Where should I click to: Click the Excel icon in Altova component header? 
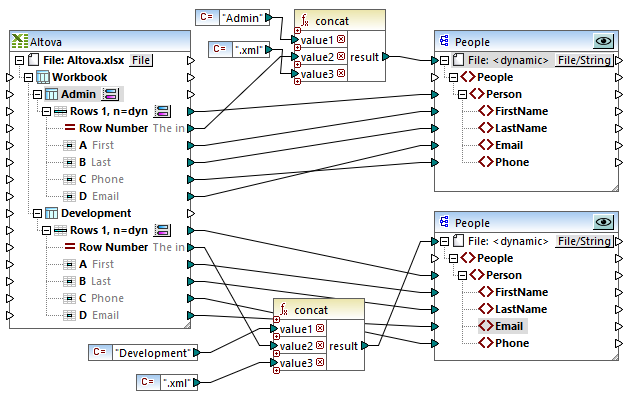tap(20, 41)
